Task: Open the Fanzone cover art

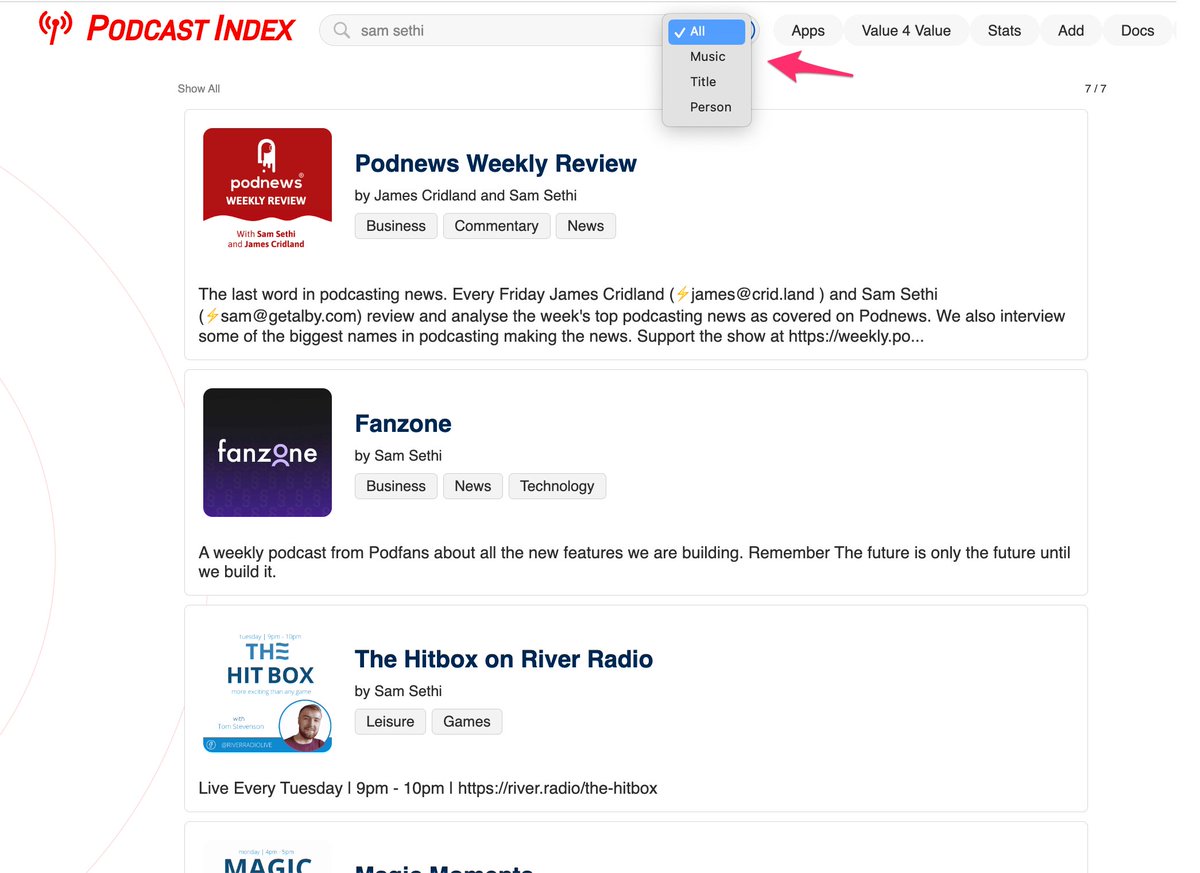Action: pos(267,452)
